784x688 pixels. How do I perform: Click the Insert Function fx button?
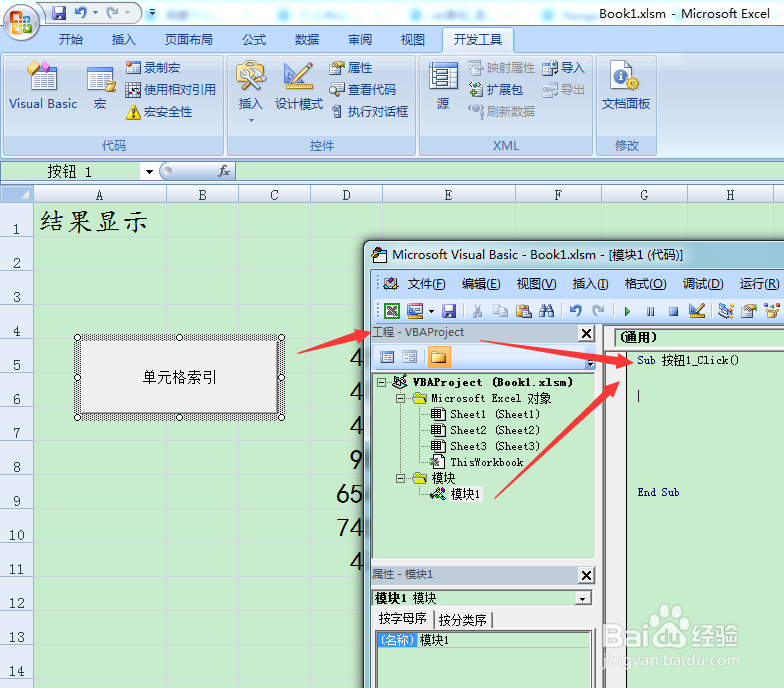tap(224, 172)
